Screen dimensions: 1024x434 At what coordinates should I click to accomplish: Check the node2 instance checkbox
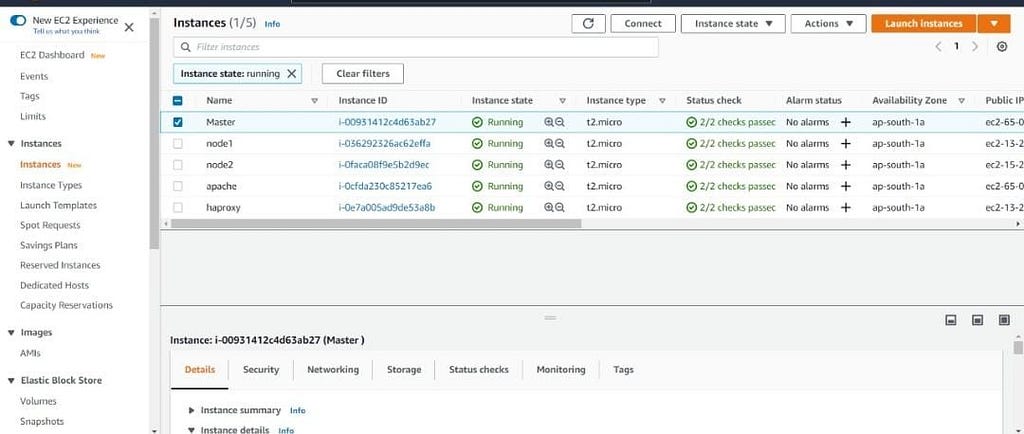pos(178,165)
